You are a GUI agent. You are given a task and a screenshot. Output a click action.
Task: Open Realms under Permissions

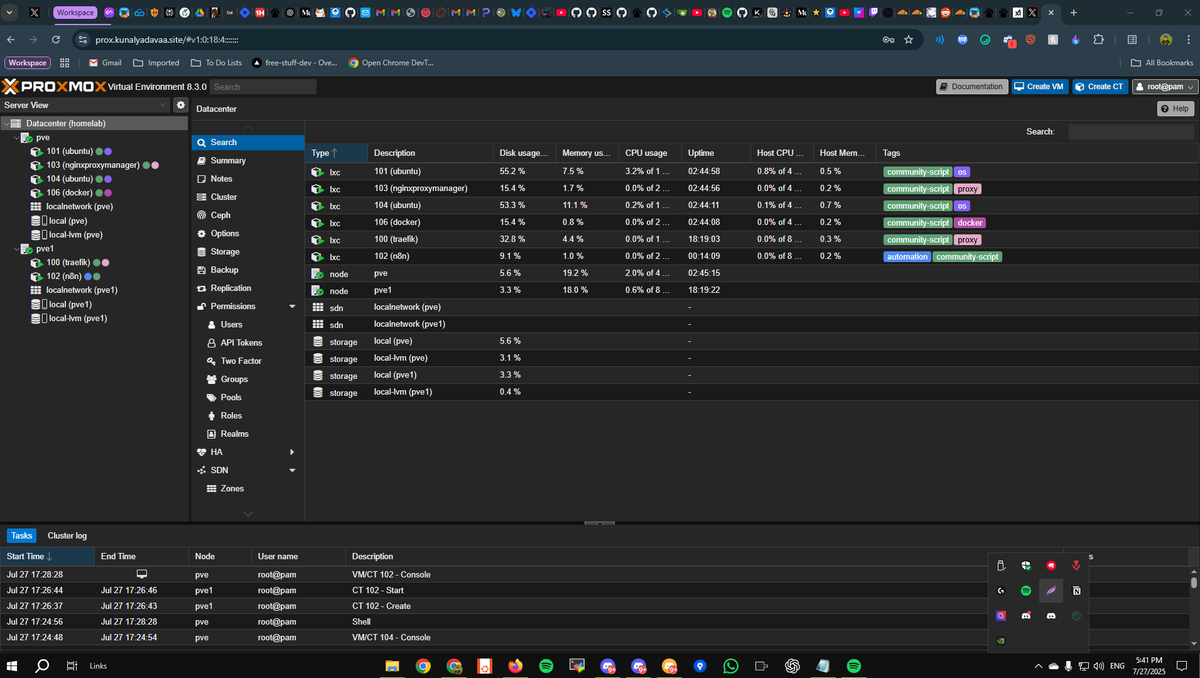(248, 434)
